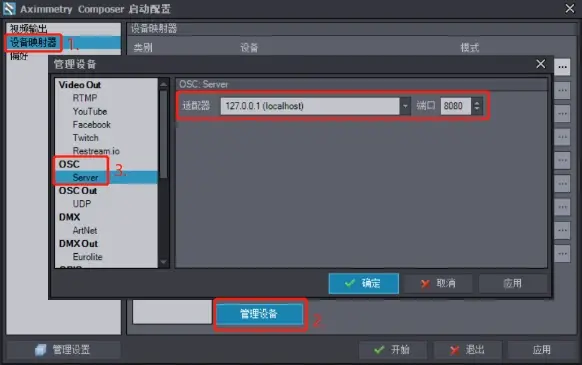The width and height of the screenshot is (582, 365).
Task: Select 偏好 in the left sidebar
Action: (x=19, y=56)
